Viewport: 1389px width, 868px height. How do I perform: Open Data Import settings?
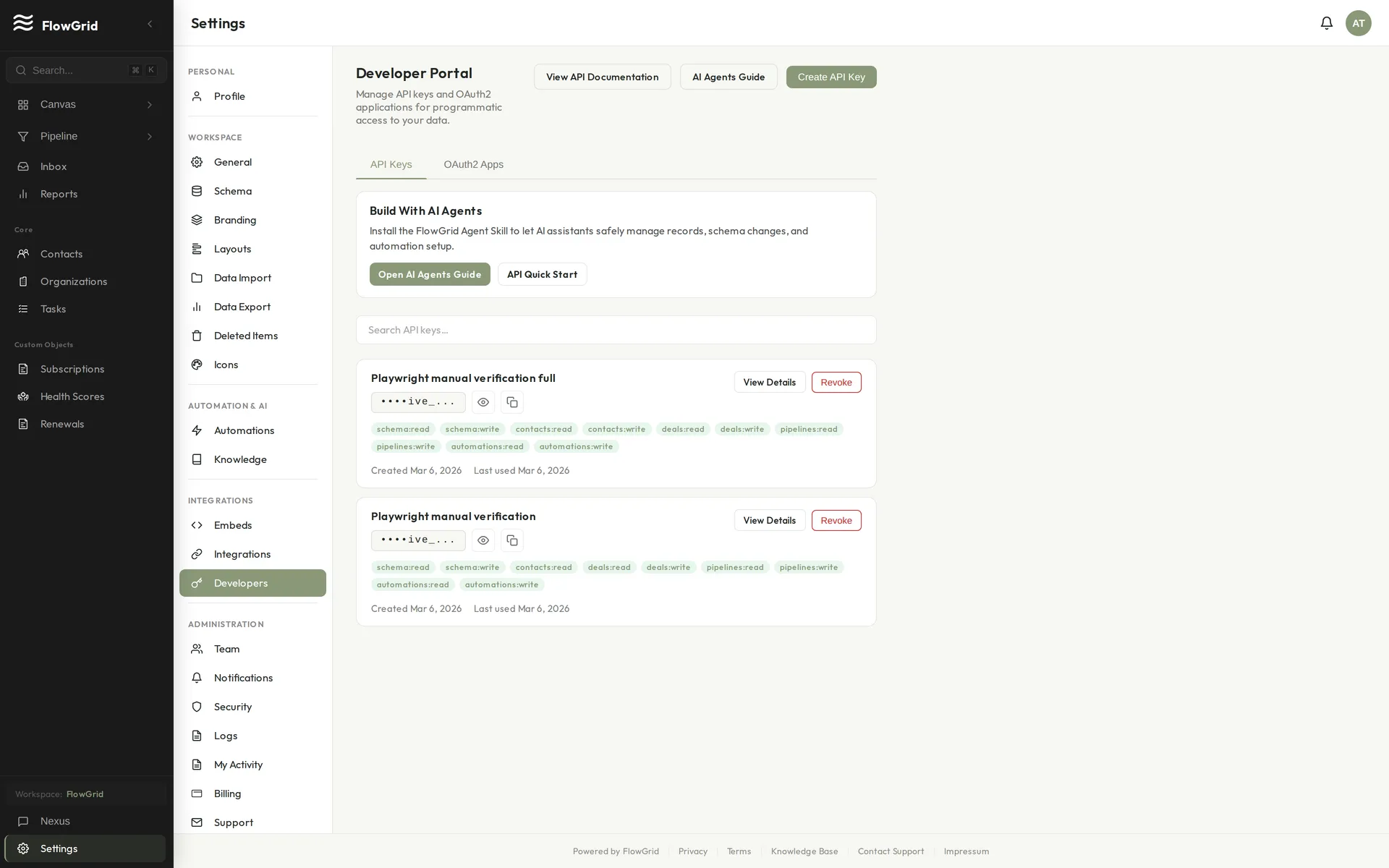pyautogui.click(x=252, y=278)
